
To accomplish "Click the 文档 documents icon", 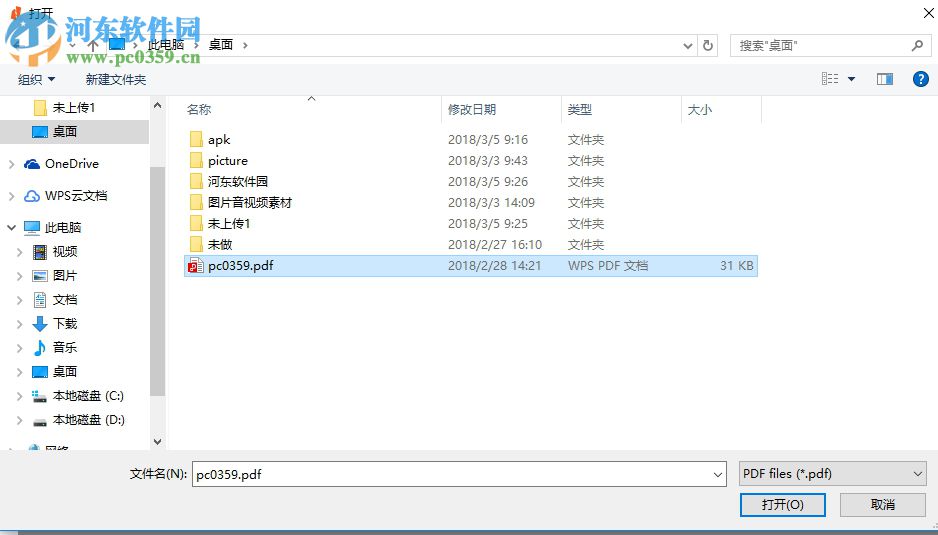I will pyautogui.click(x=39, y=300).
